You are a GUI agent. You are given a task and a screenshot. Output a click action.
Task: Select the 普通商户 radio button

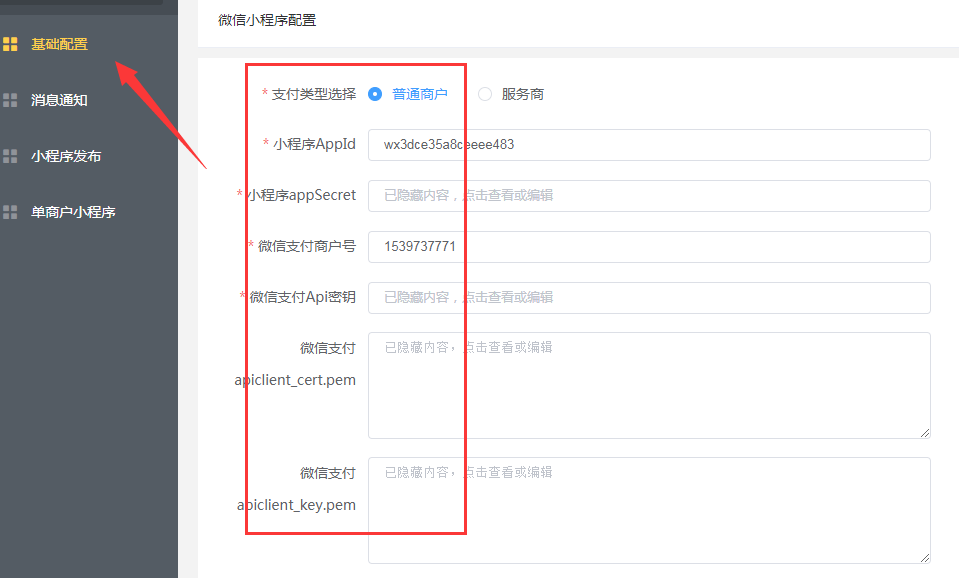(375, 94)
